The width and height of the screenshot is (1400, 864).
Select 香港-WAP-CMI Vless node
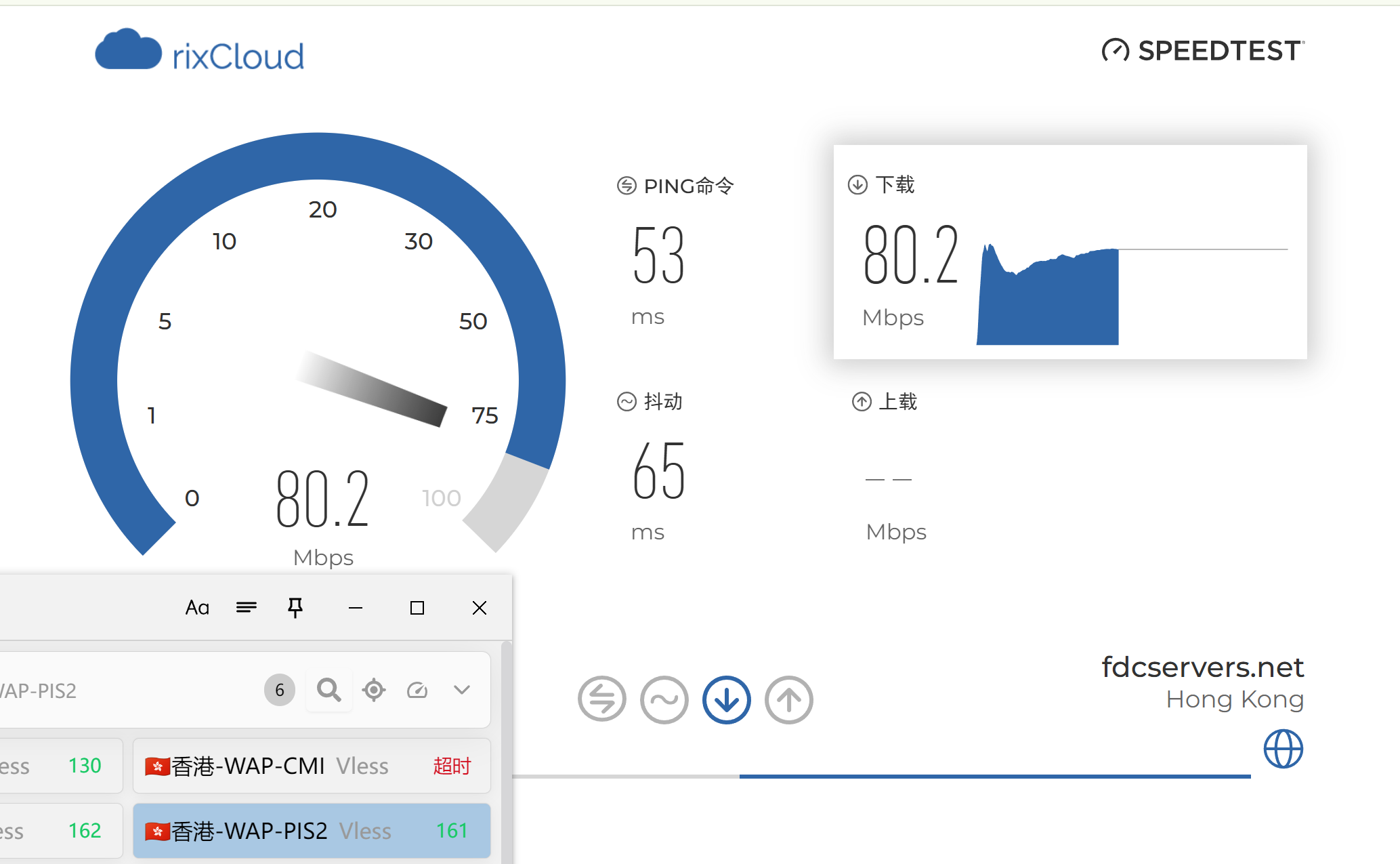click(x=312, y=766)
